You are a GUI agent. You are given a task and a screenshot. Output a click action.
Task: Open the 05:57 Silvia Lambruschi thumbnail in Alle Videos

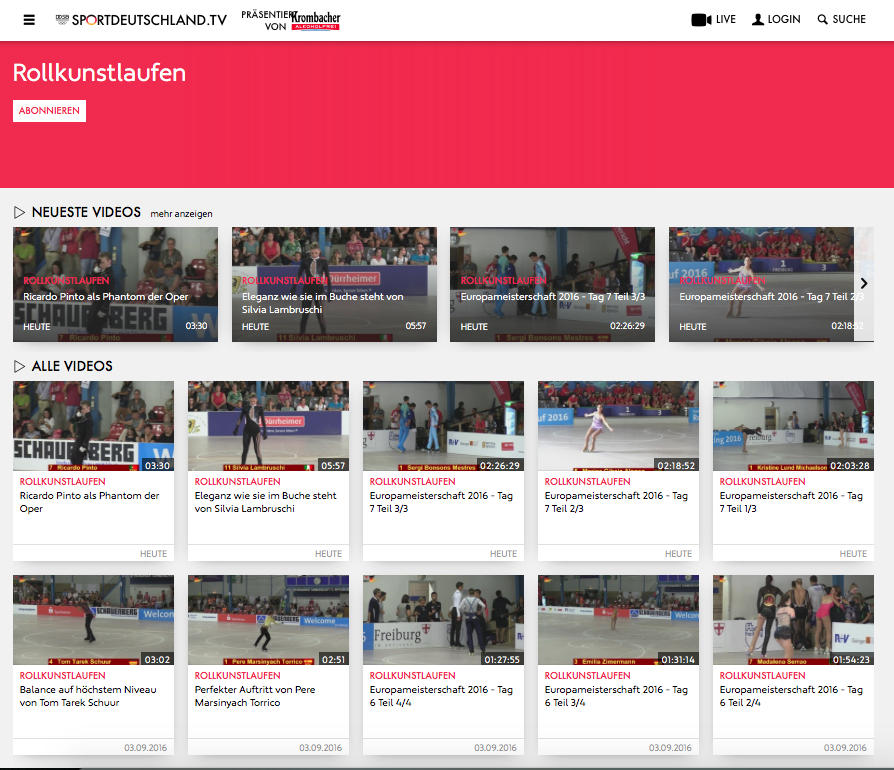[269, 426]
